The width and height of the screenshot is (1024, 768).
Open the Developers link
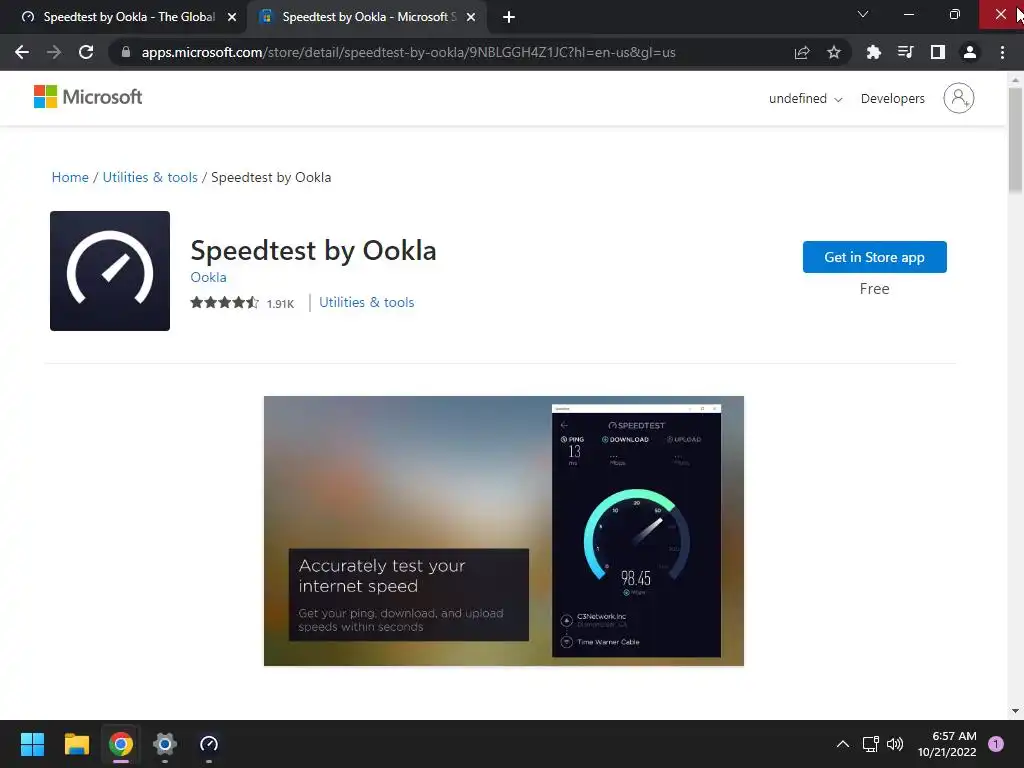coord(892,99)
